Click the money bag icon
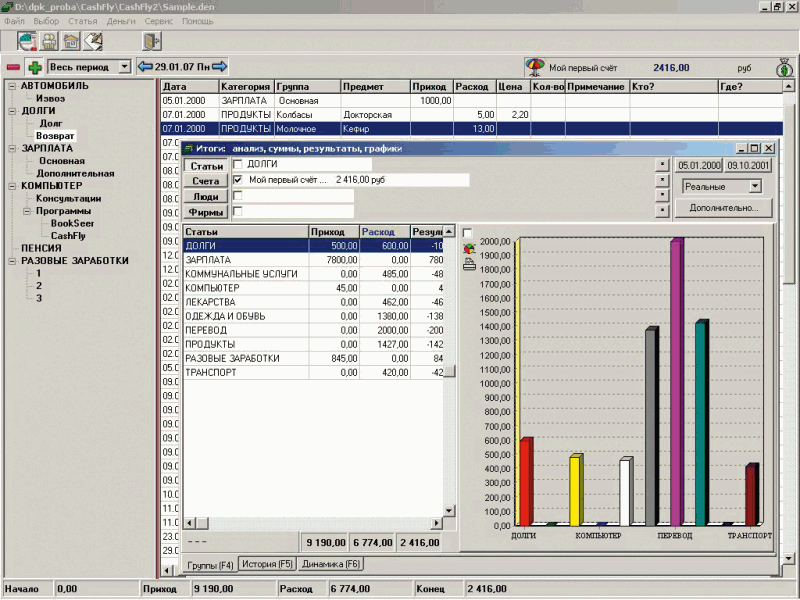 (785, 68)
